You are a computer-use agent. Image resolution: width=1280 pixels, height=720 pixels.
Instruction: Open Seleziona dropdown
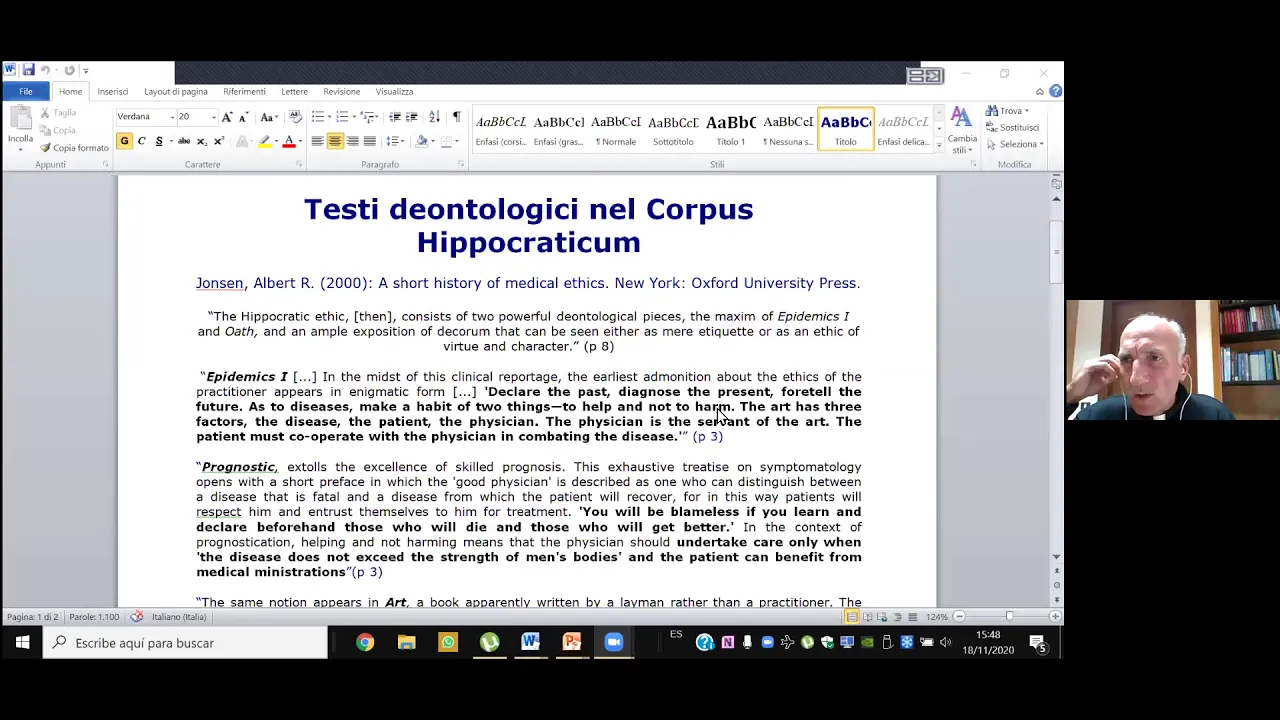pos(1014,144)
